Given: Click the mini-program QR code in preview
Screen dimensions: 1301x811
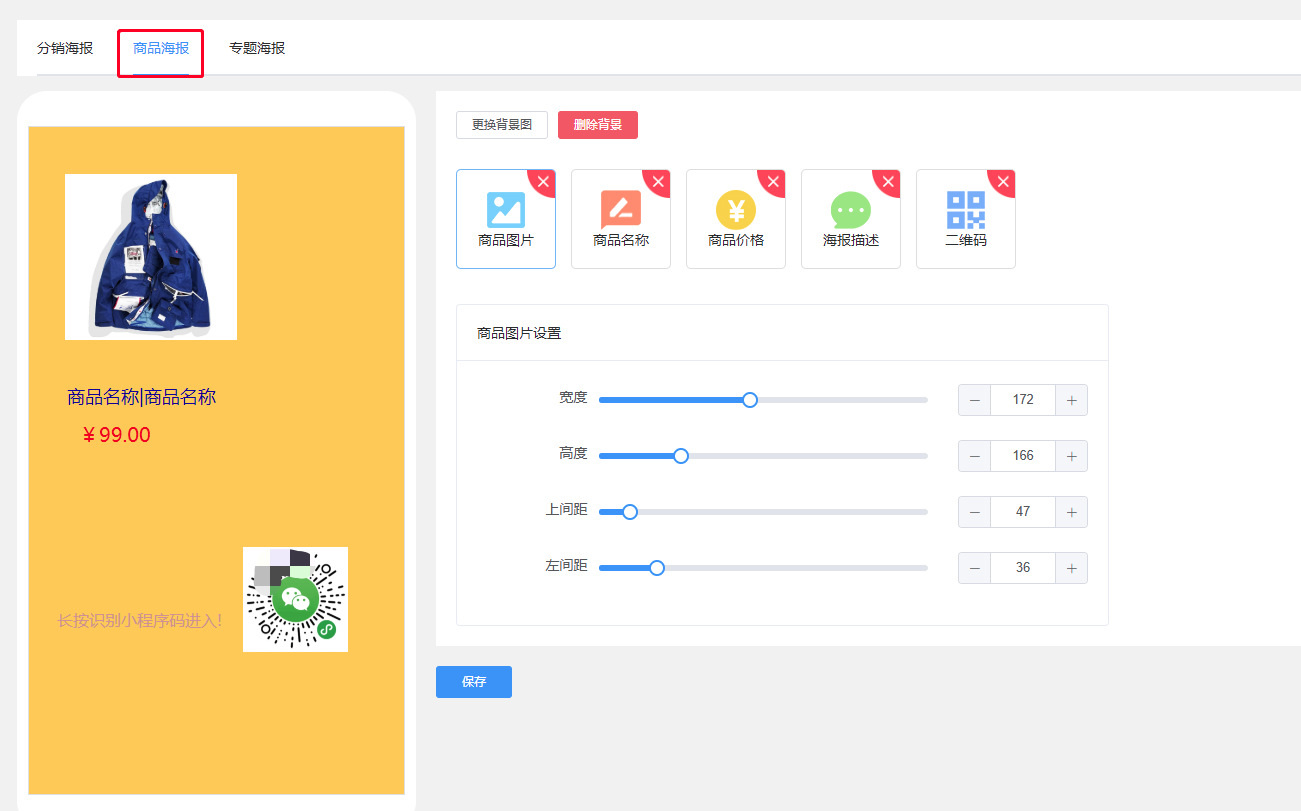Looking at the screenshot, I should [x=295, y=599].
